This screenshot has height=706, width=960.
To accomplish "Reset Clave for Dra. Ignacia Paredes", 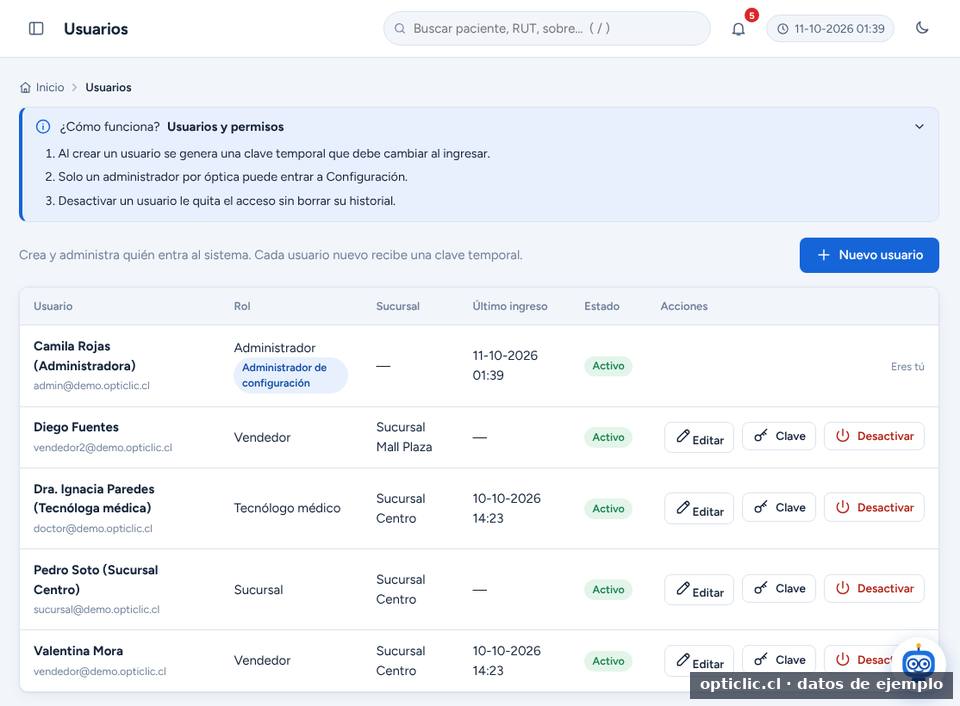I will (x=779, y=507).
